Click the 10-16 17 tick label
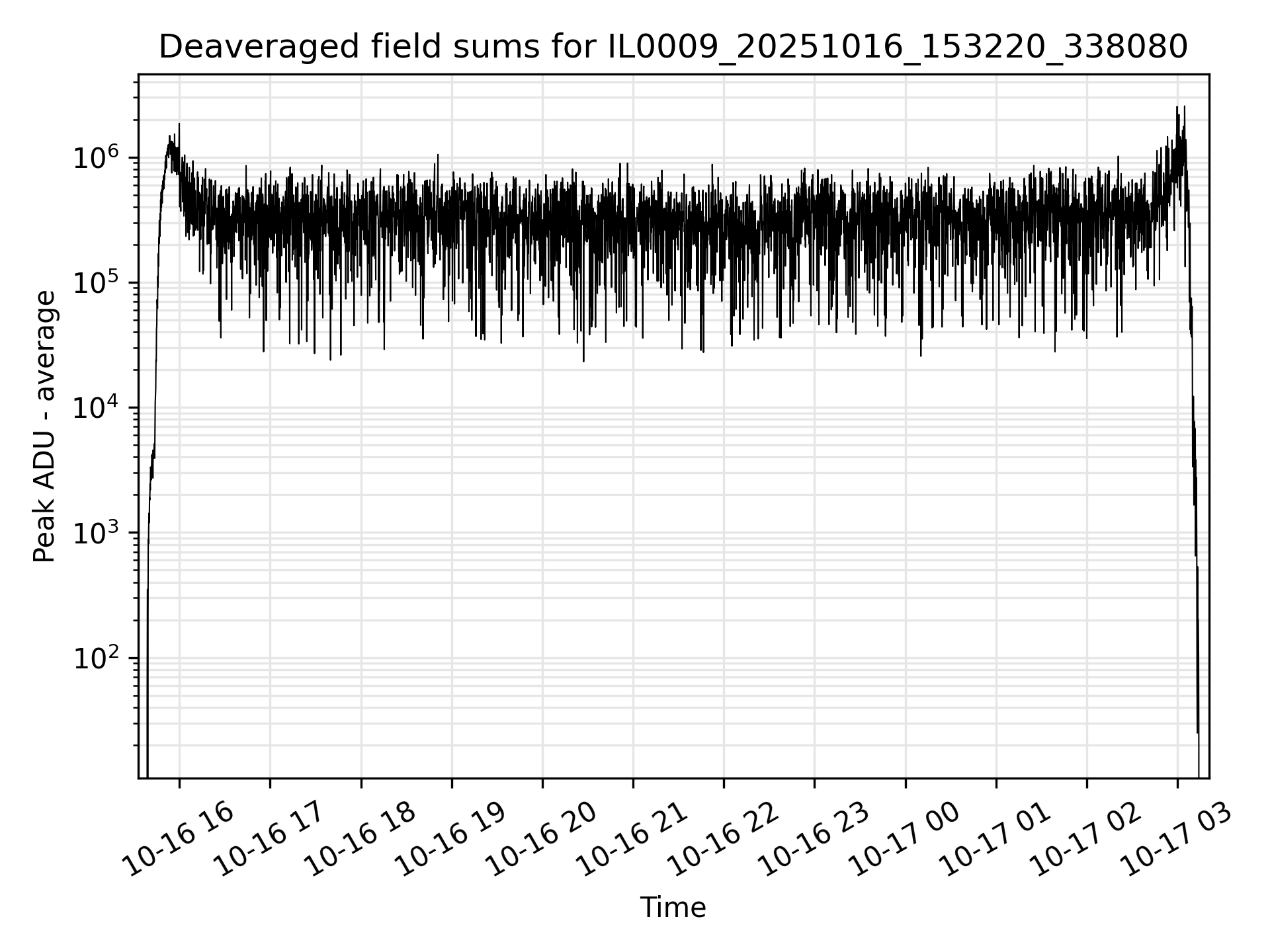This screenshot has width=1270, height=952. [x=271, y=840]
